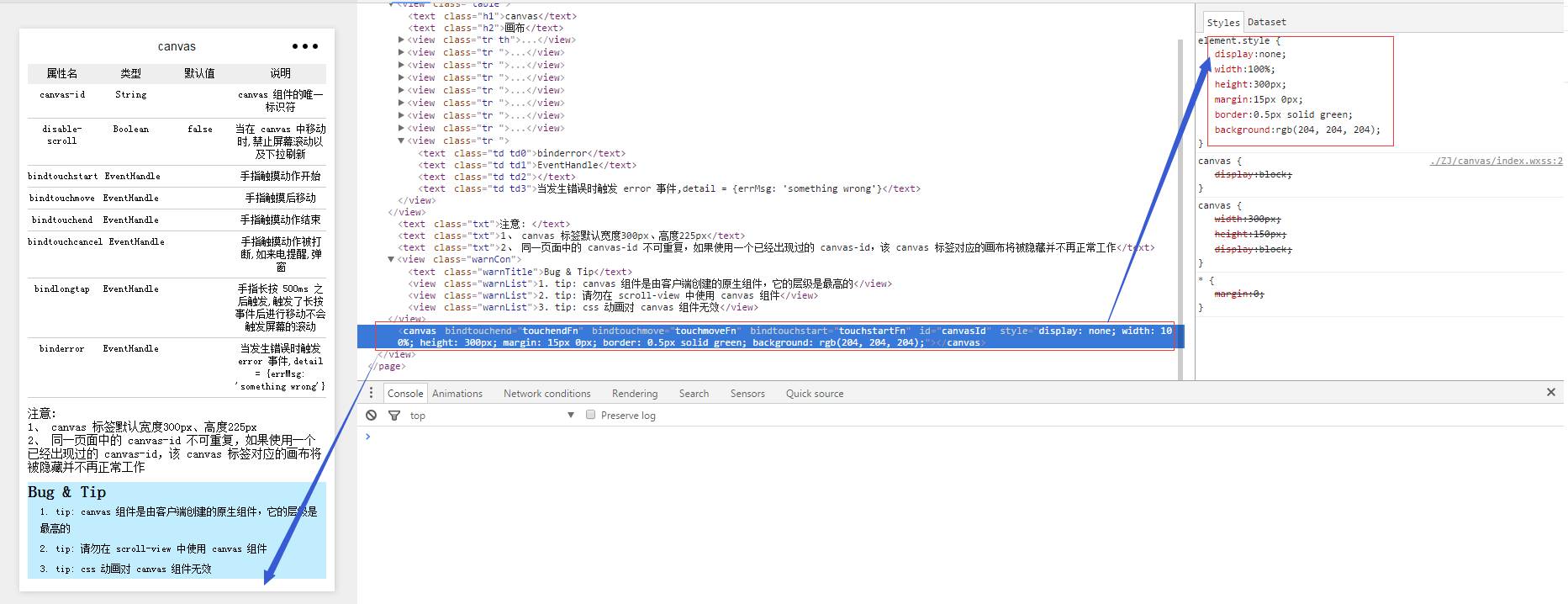Select the warnTitle Bug & Tip node
The width and height of the screenshot is (1568, 604).
point(520,272)
